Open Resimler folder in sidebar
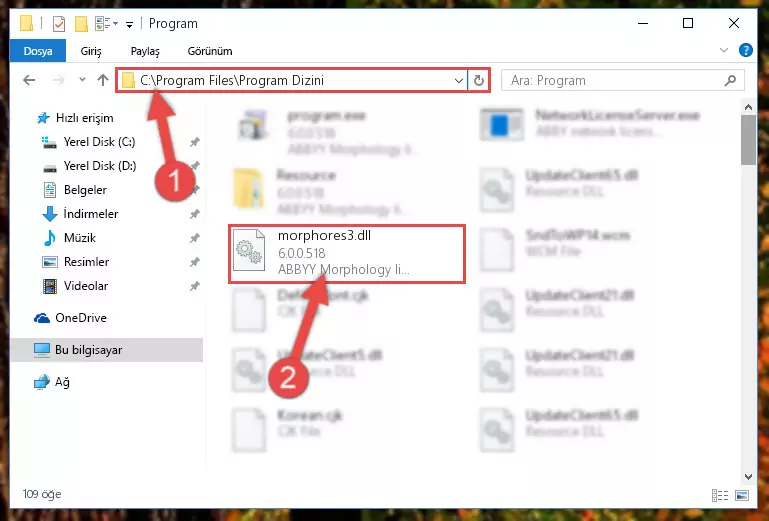The image size is (769, 521). [76, 262]
